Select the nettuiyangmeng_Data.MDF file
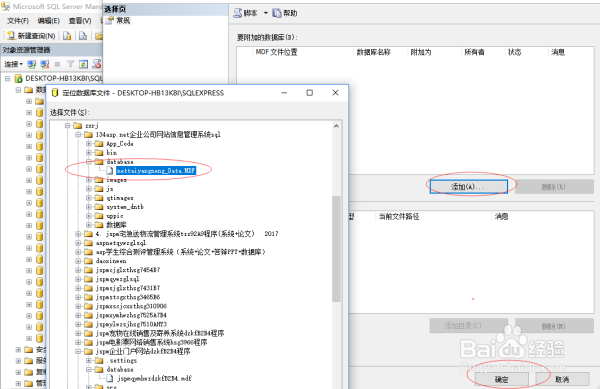Screen dimensions: 600x389 (x=156, y=171)
